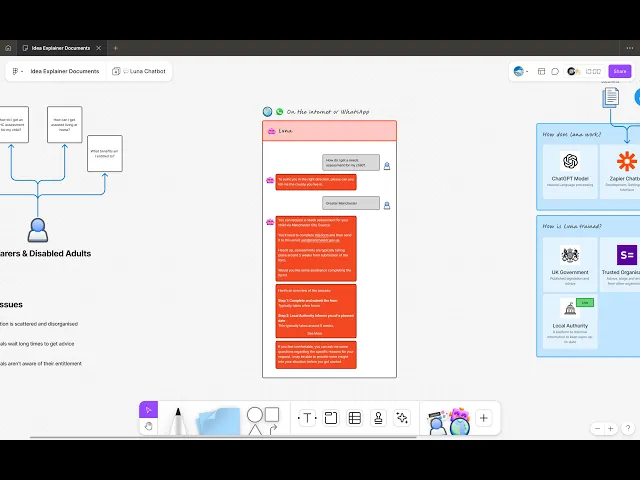Click the globe icon above chat
The height and width of the screenshot is (480, 640).
(267, 111)
